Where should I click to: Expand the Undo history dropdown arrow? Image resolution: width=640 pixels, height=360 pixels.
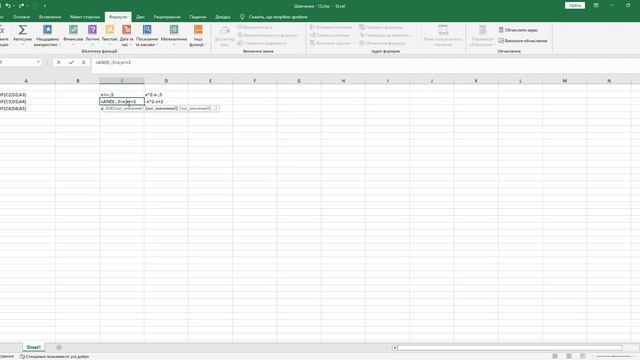coord(14,6)
